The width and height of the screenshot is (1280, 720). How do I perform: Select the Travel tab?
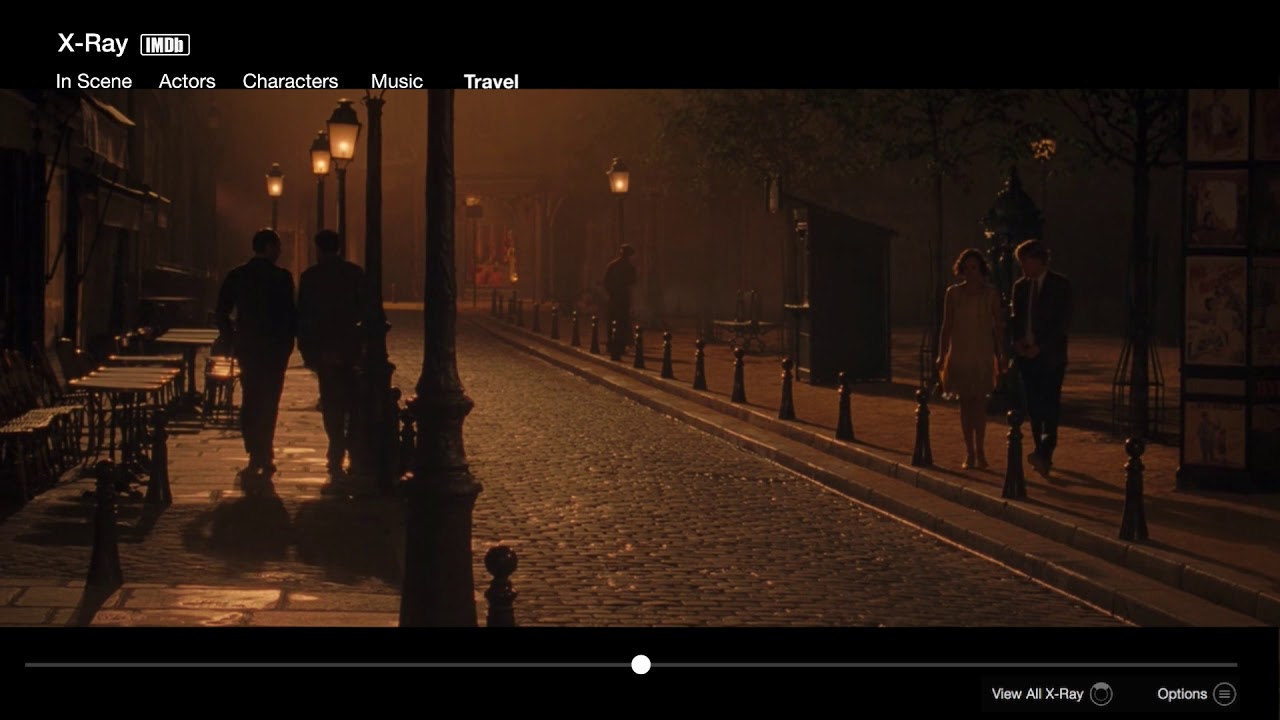coord(491,81)
